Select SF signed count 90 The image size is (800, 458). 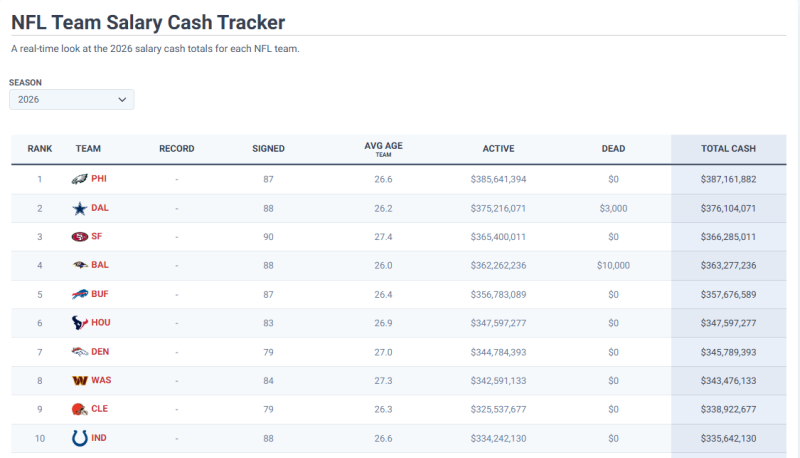(268, 237)
